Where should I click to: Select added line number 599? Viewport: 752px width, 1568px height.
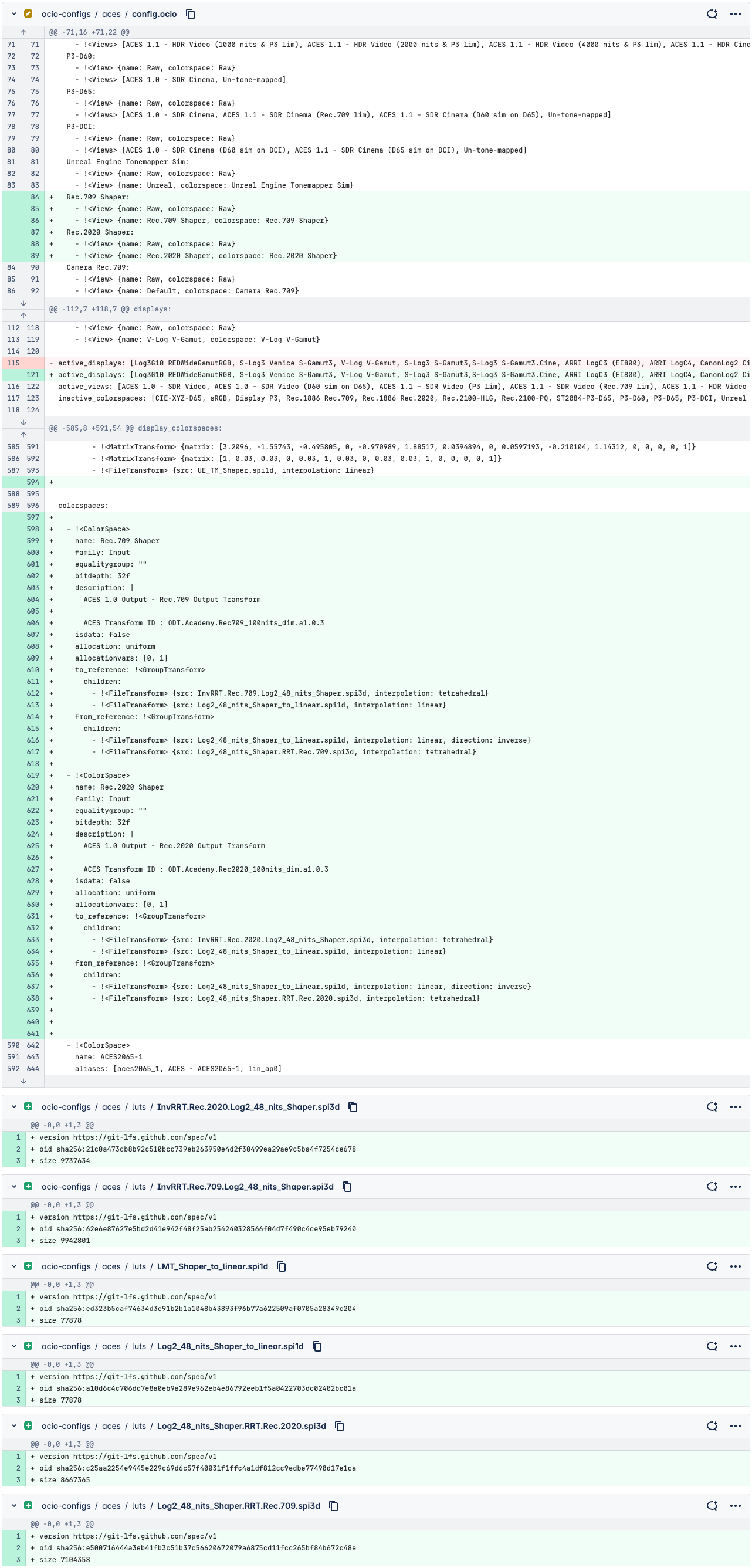click(33, 540)
